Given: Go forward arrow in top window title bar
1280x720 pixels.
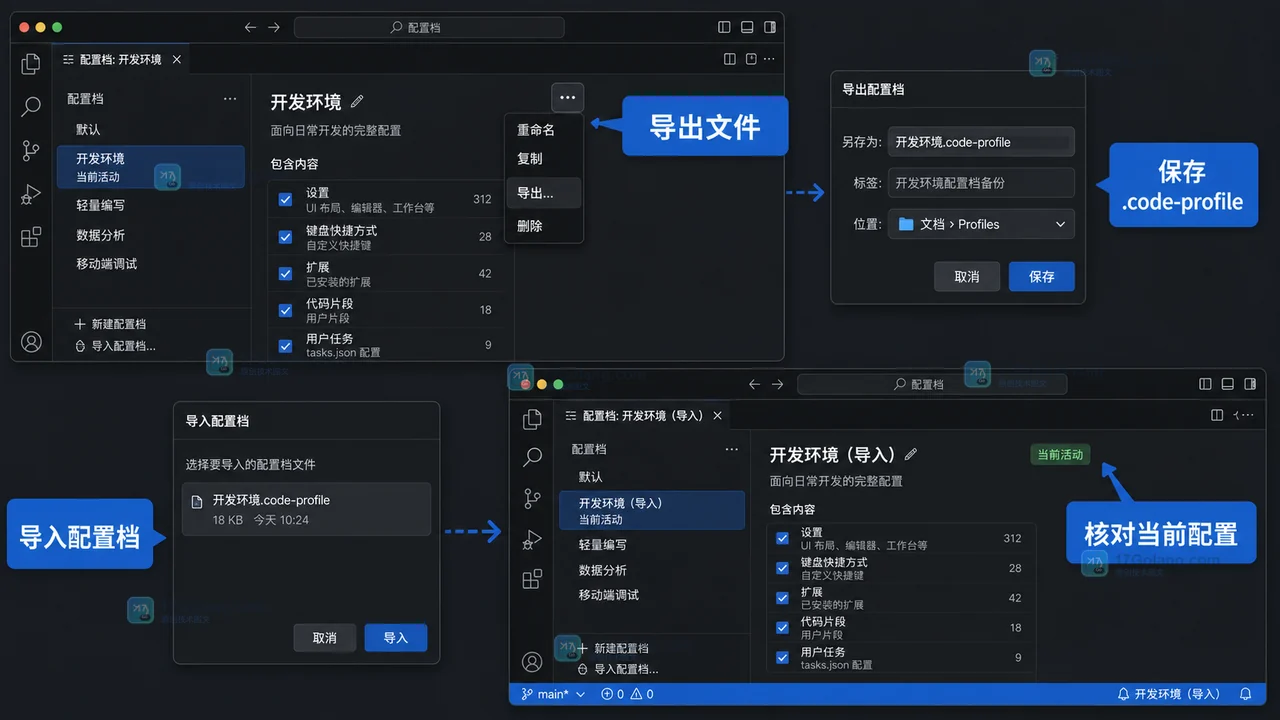Looking at the screenshot, I should pos(274,28).
